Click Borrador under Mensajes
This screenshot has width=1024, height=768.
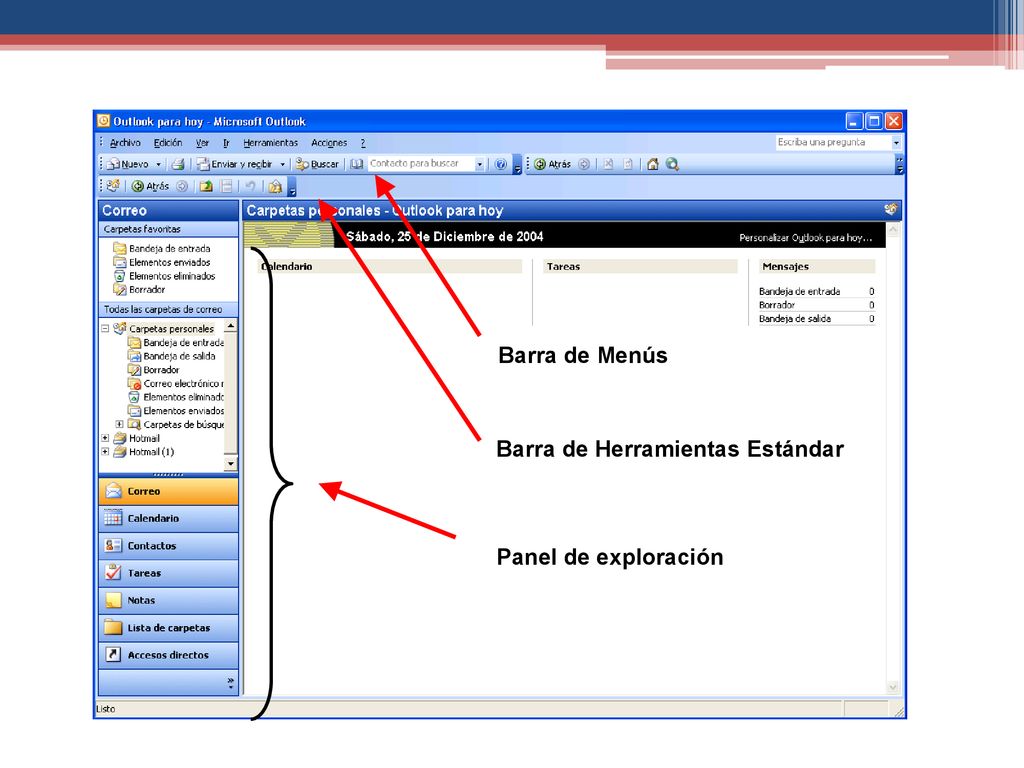[776, 305]
